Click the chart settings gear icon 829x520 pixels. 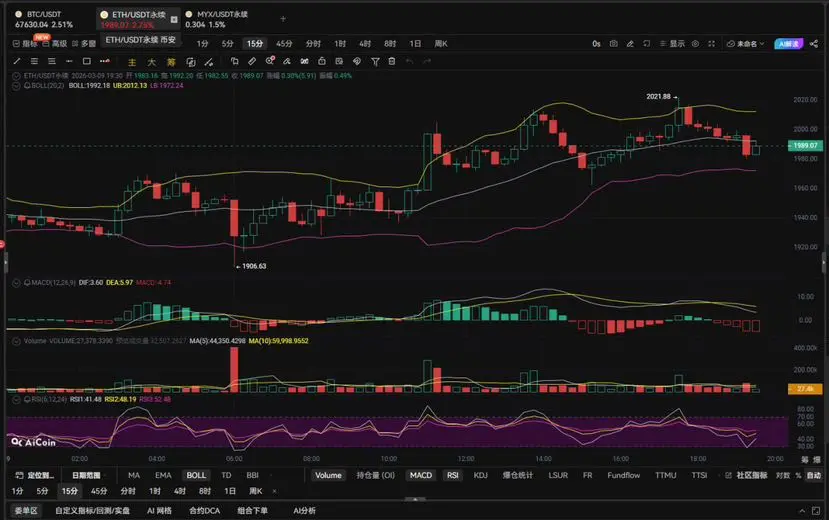[x=695, y=44]
